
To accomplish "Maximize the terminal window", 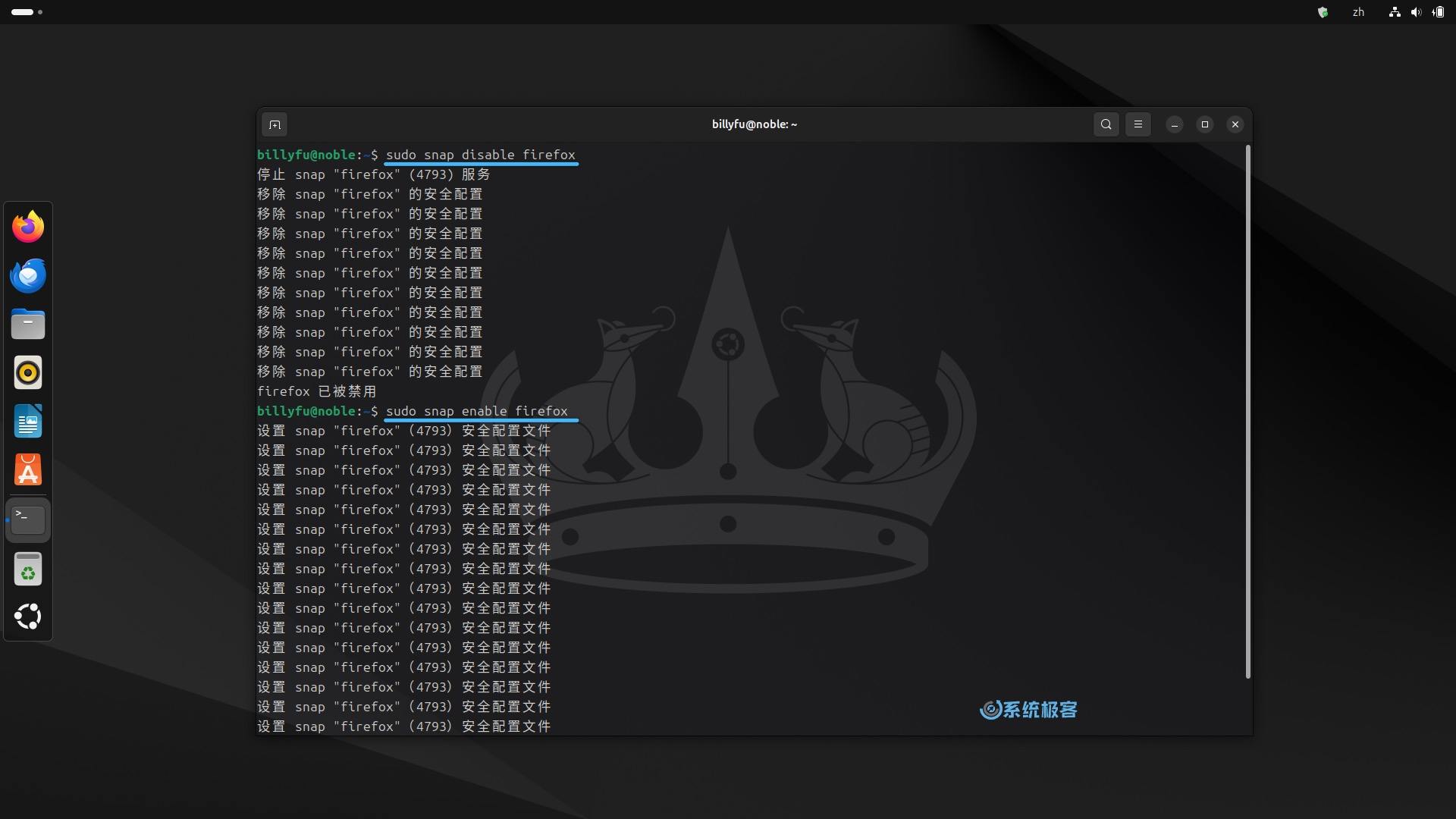I will [1205, 124].
